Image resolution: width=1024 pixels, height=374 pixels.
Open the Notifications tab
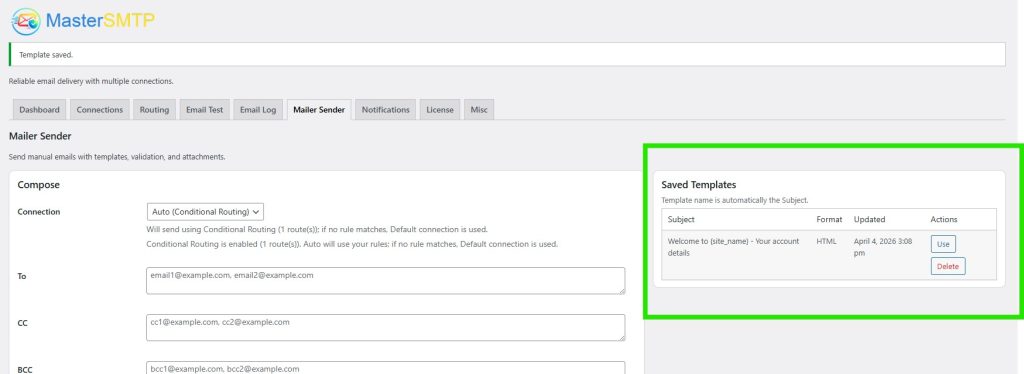click(385, 110)
